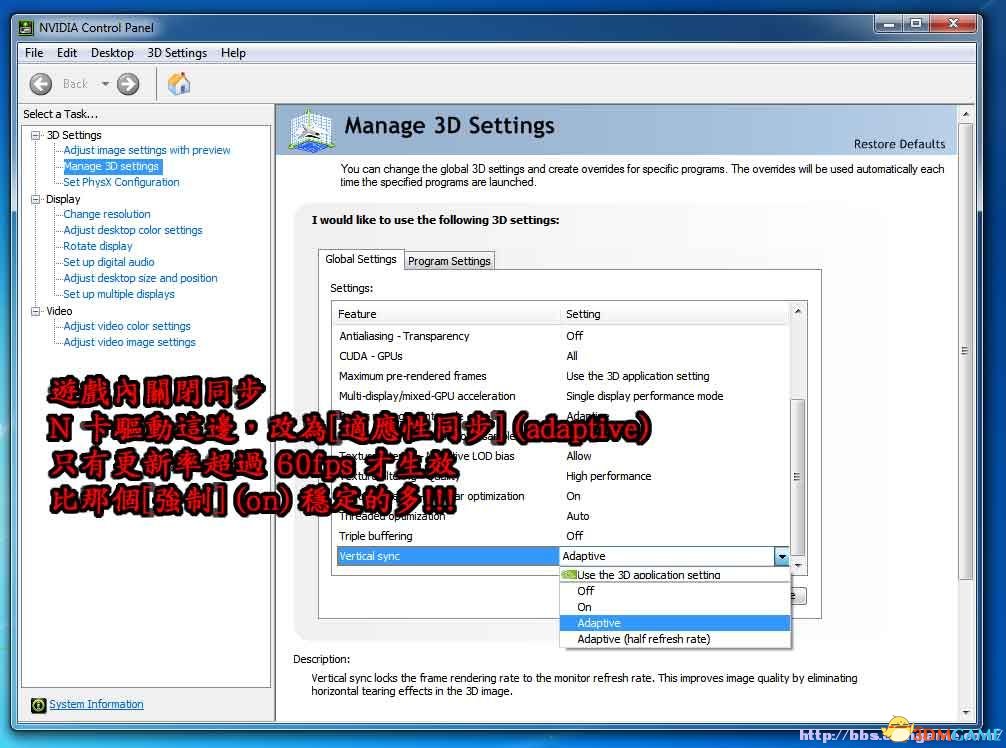Open Set PhysX Configuration
The height and width of the screenshot is (748, 1006).
tap(121, 182)
